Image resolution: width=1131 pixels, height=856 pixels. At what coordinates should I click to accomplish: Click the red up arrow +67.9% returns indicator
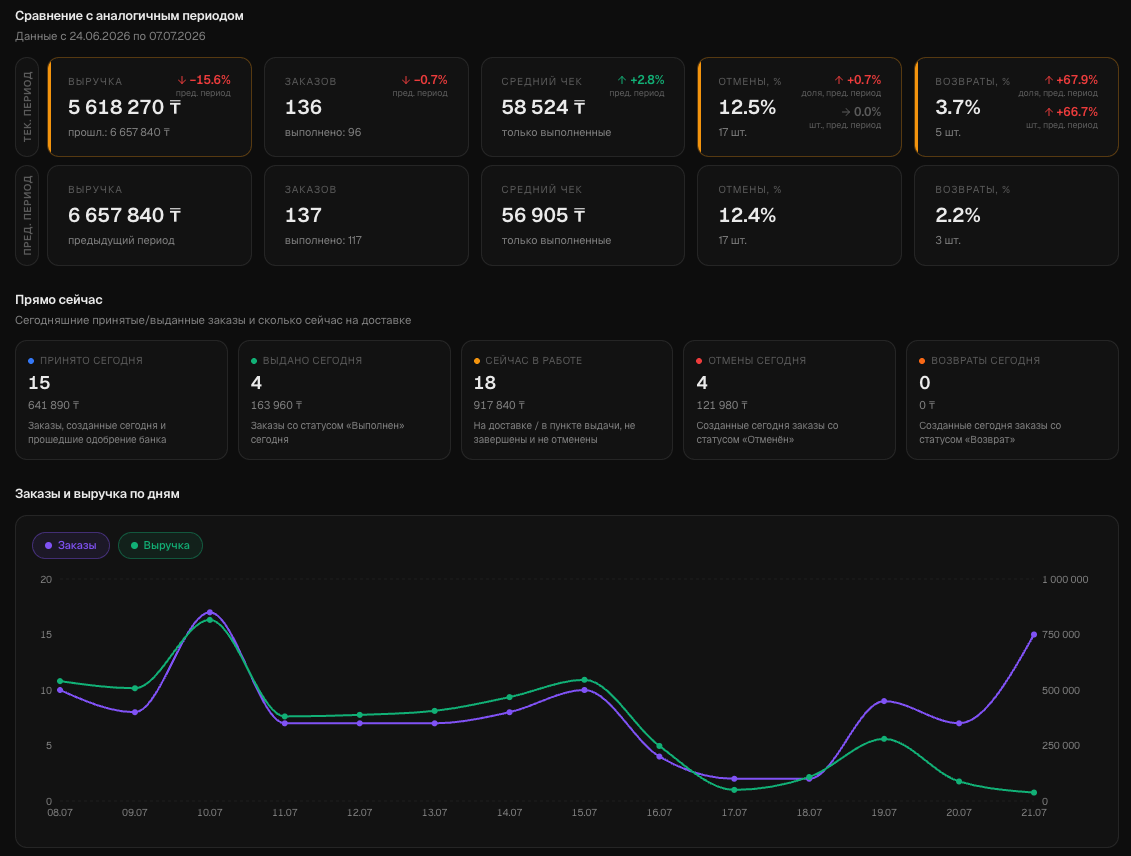point(1071,80)
